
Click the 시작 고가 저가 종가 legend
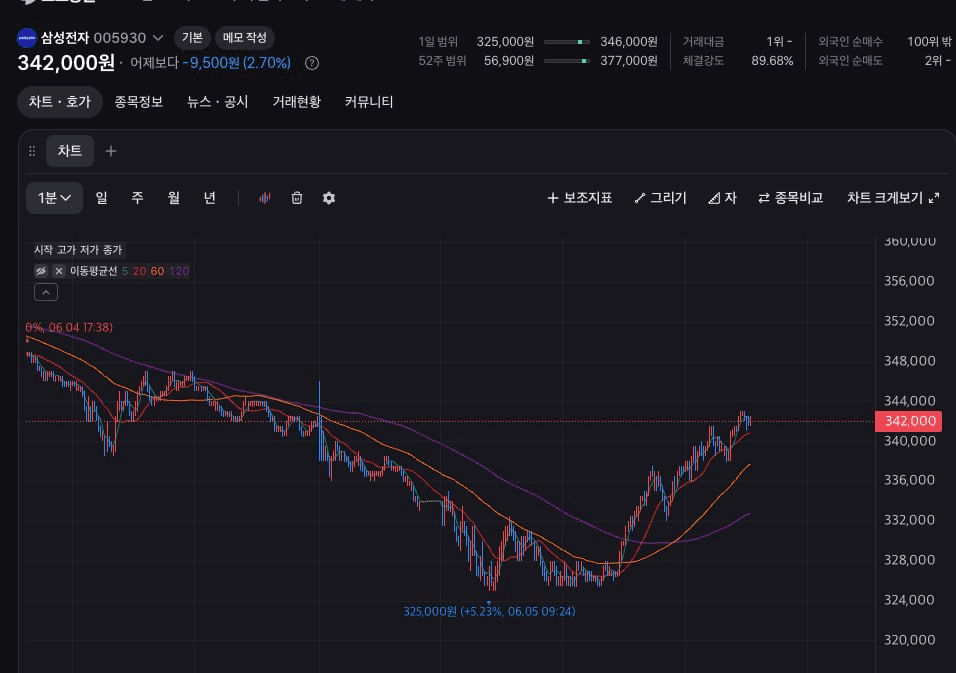(78, 250)
